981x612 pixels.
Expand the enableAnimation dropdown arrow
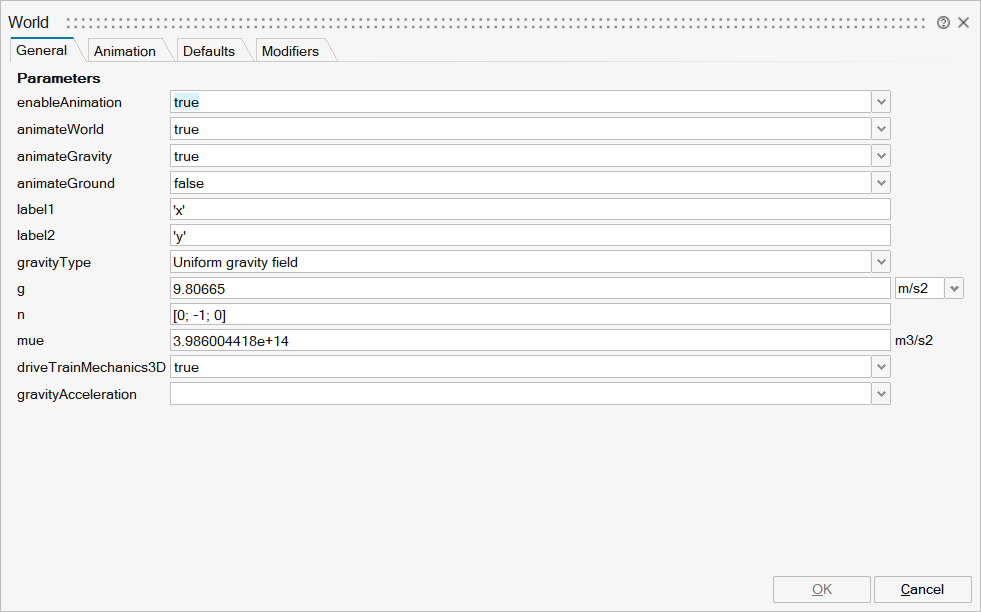881,102
